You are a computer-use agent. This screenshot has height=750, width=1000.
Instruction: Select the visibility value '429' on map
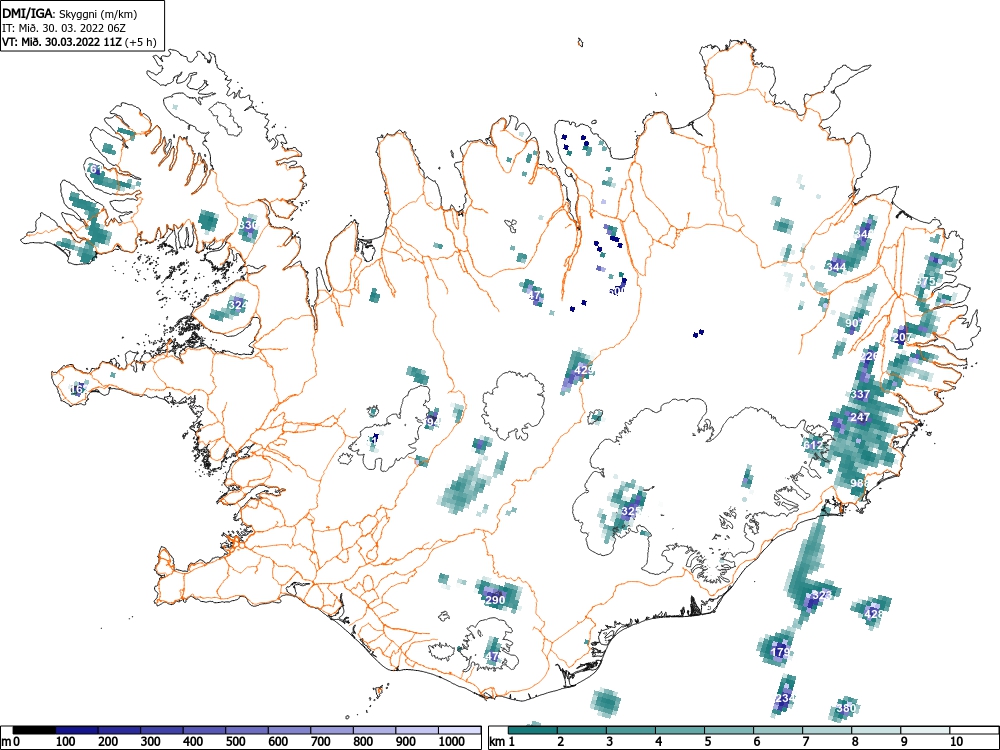click(x=584, y=370)
